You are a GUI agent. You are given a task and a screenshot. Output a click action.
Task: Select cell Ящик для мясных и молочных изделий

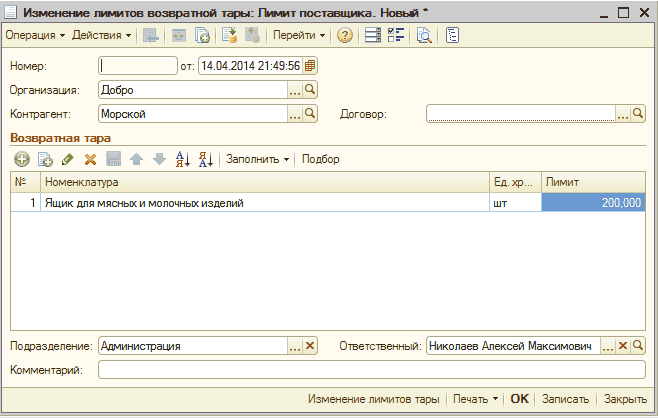[265, 203]
